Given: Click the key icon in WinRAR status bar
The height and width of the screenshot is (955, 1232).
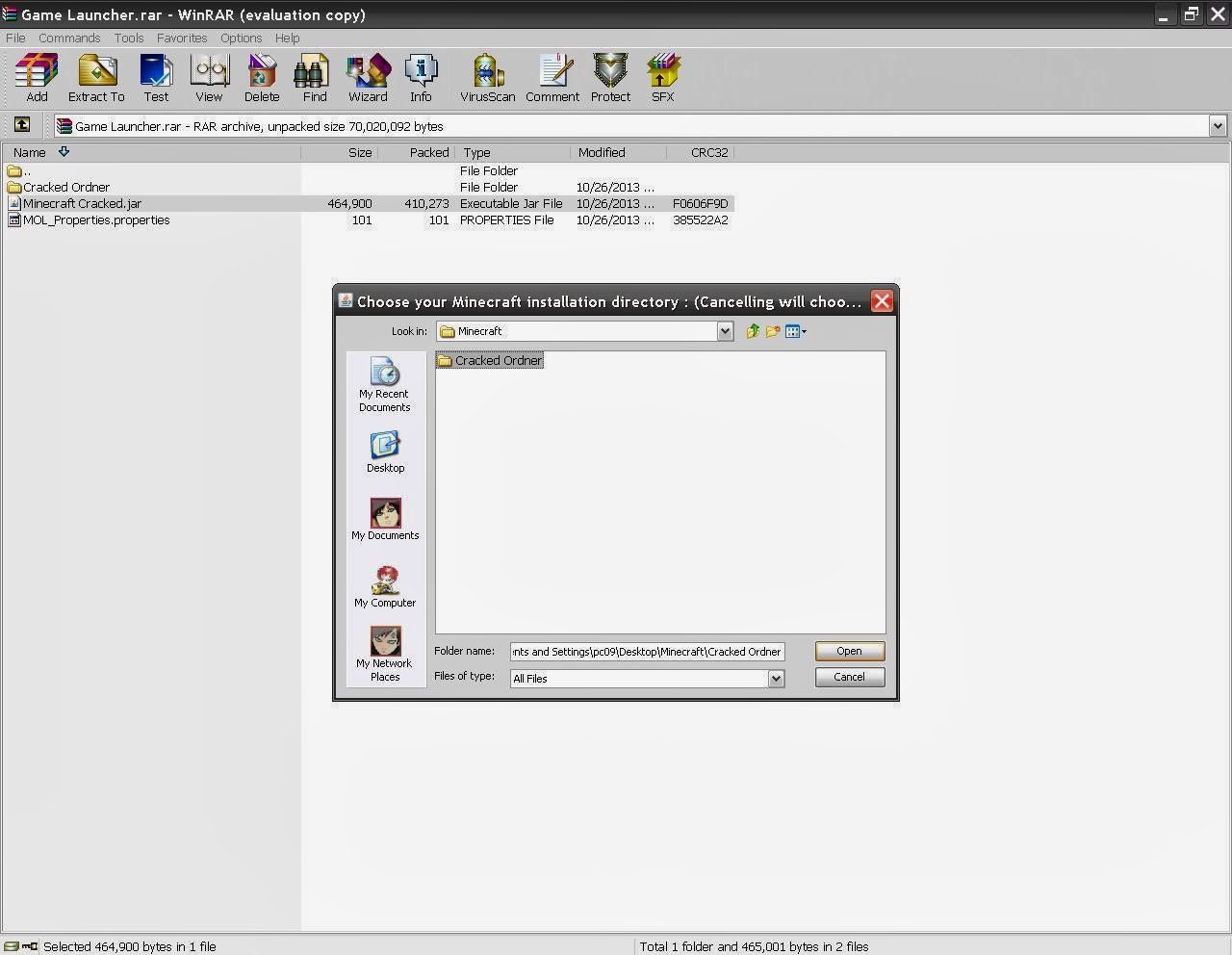Looking at the screenshot, I should pos(30,946).
